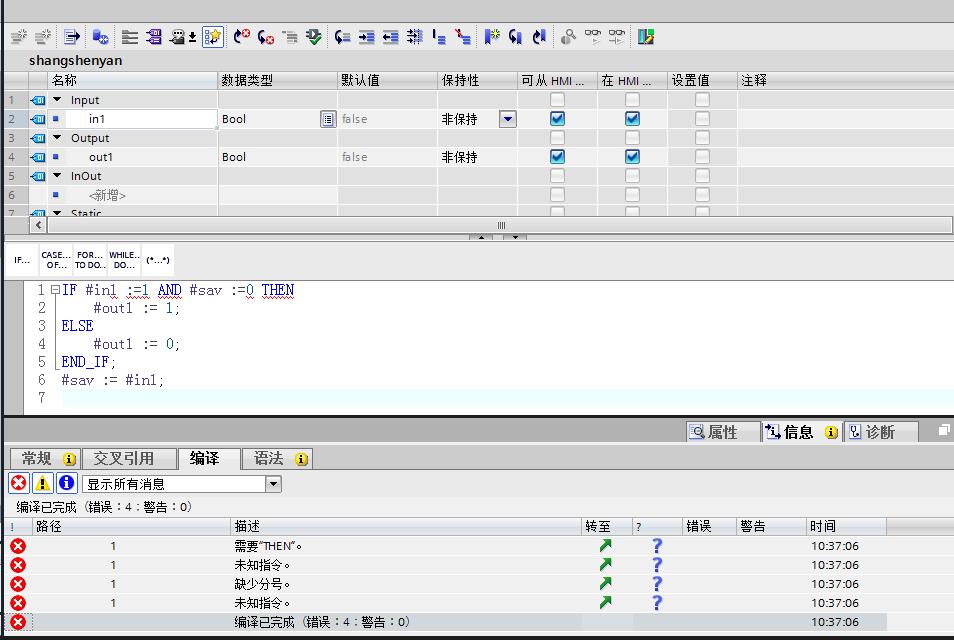Uncomment selection with red-slashed lines icon
Screen dimensions: 954x640
pyautogui.click(x=463, y=37)
